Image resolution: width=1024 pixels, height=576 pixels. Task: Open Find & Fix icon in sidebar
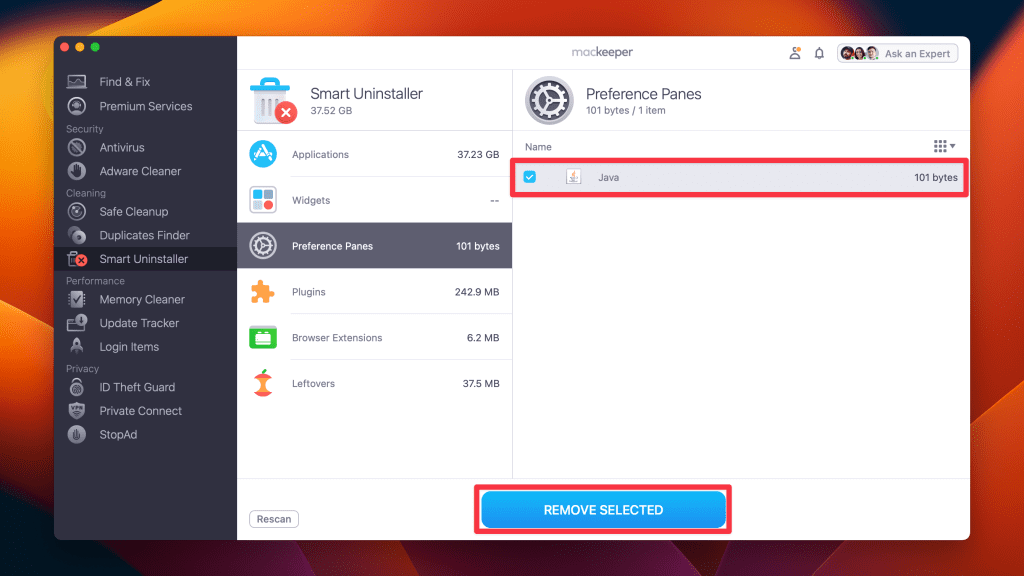pos(76,82)
